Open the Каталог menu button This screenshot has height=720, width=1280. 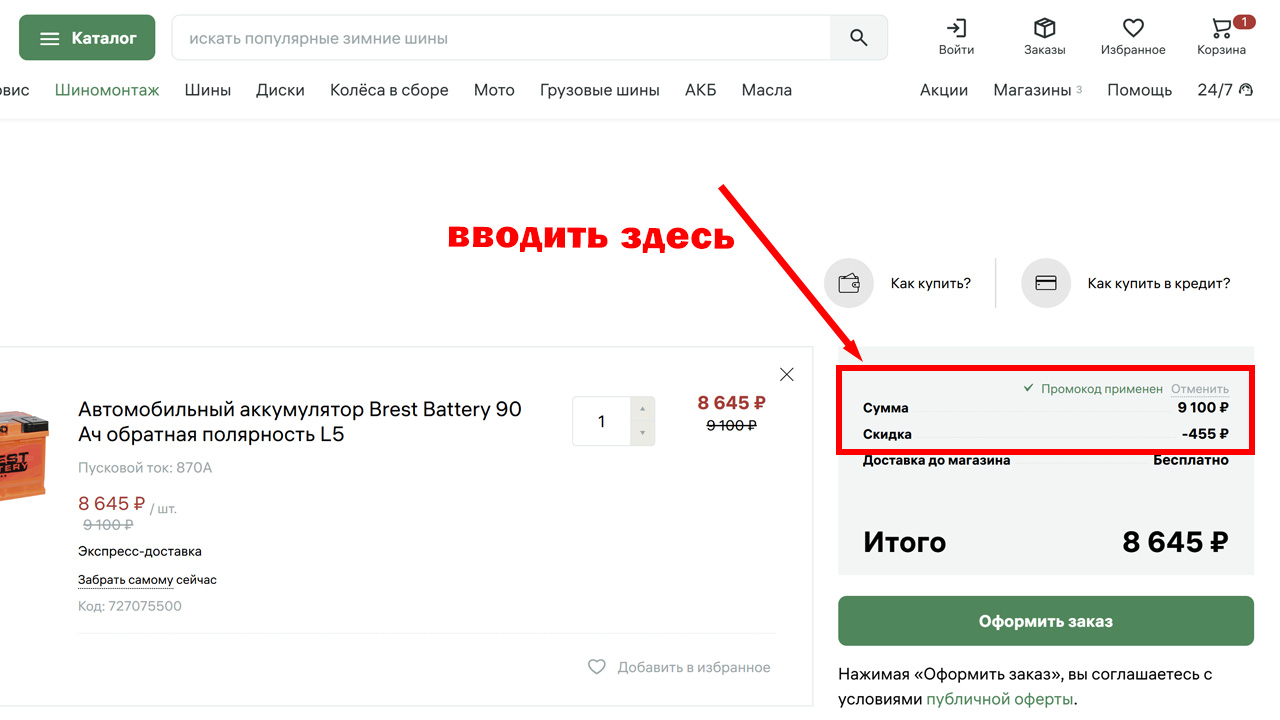[x=87, y=38]
